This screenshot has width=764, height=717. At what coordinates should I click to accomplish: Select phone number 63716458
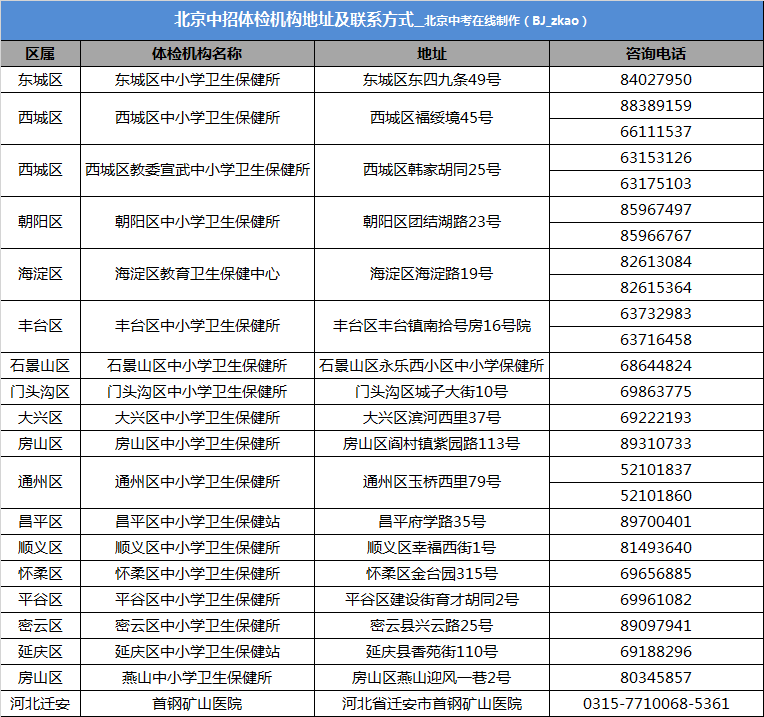pyautogui.click(x=656, y=340)
